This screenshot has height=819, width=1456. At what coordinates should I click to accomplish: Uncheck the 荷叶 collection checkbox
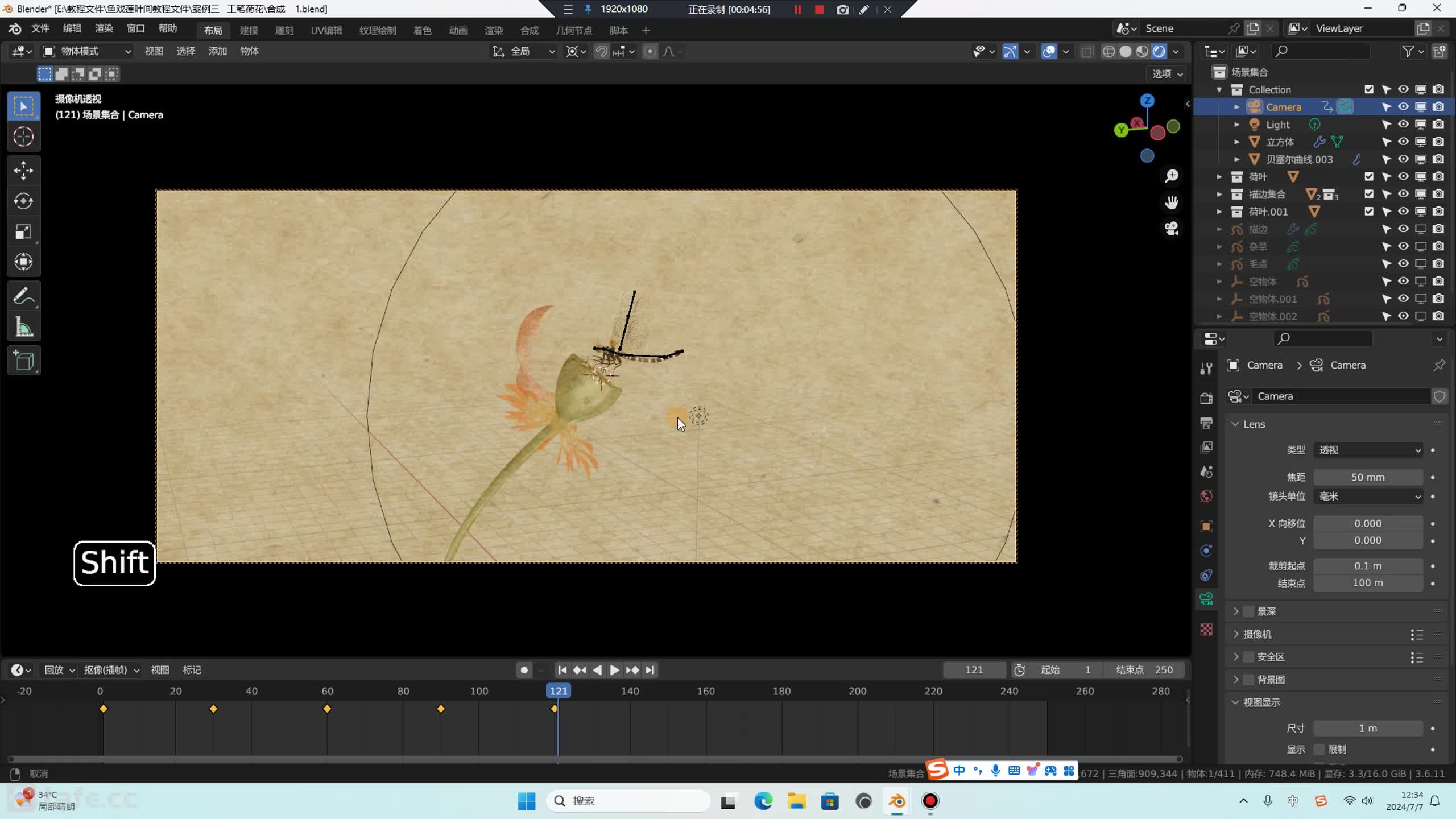pyautogui.click(x=1369, y=176)
